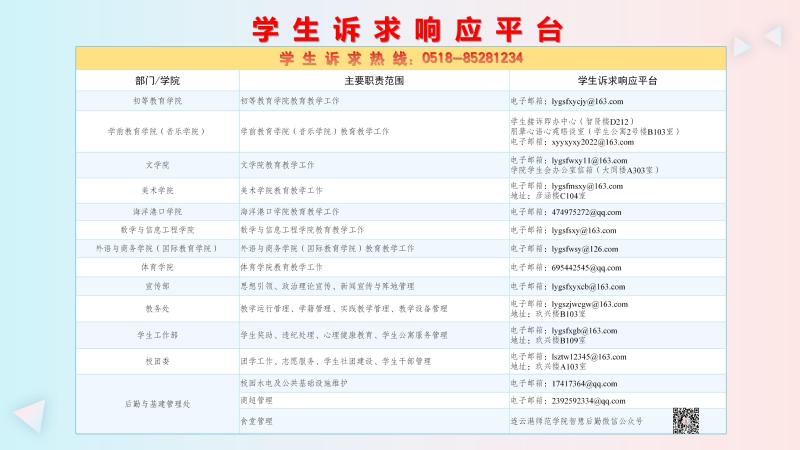Click the 教务处 department cell
The height and width of the screenshot is (450, 800).
click(157, 308)
